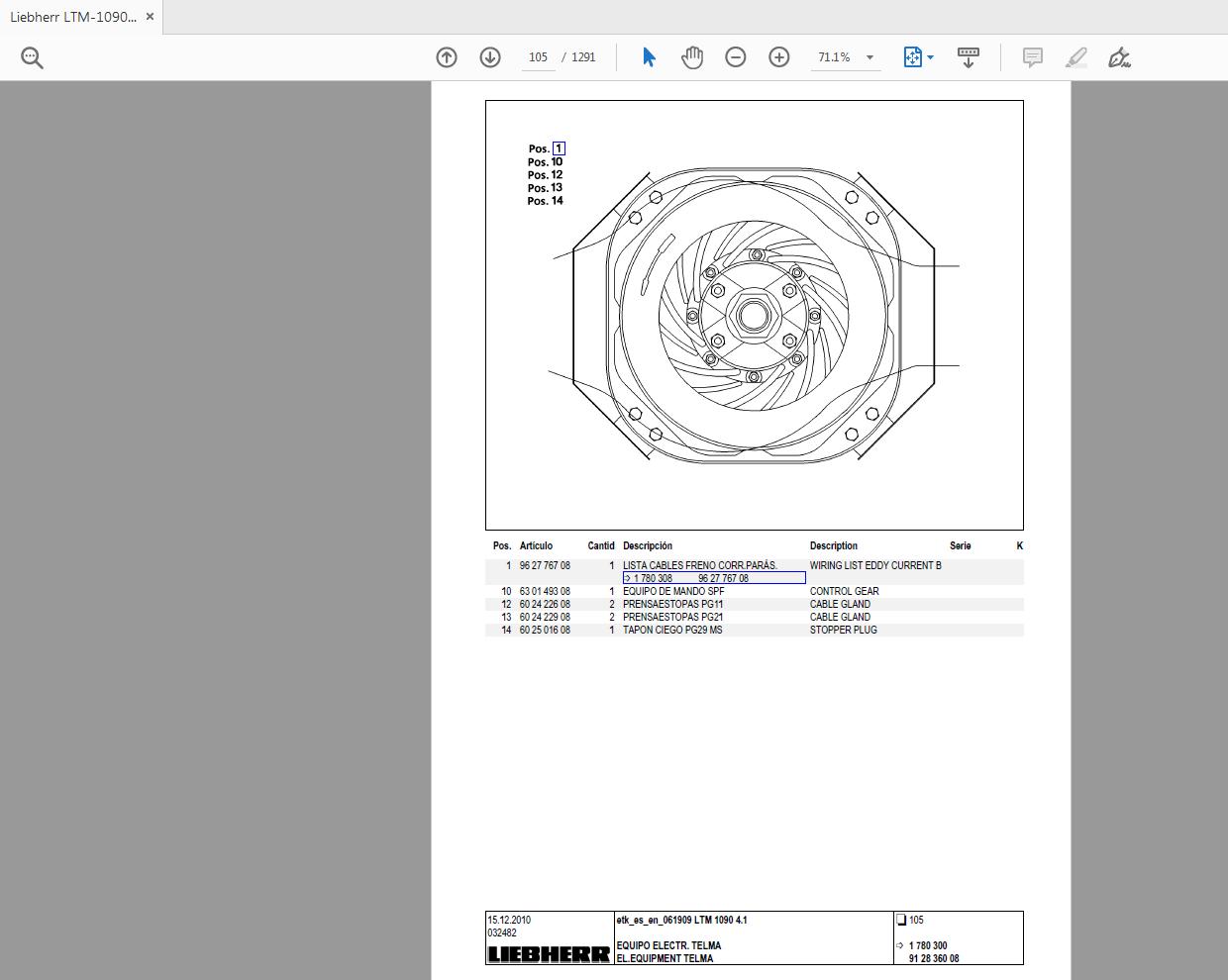Click the LIEBHERR logo in footer

549,954
